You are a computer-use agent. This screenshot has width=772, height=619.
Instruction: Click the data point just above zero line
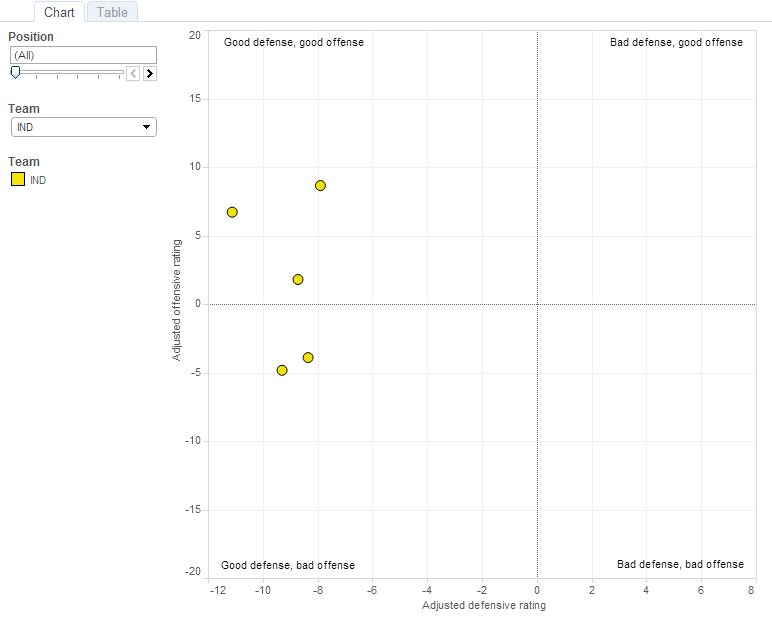pos(298,279)
